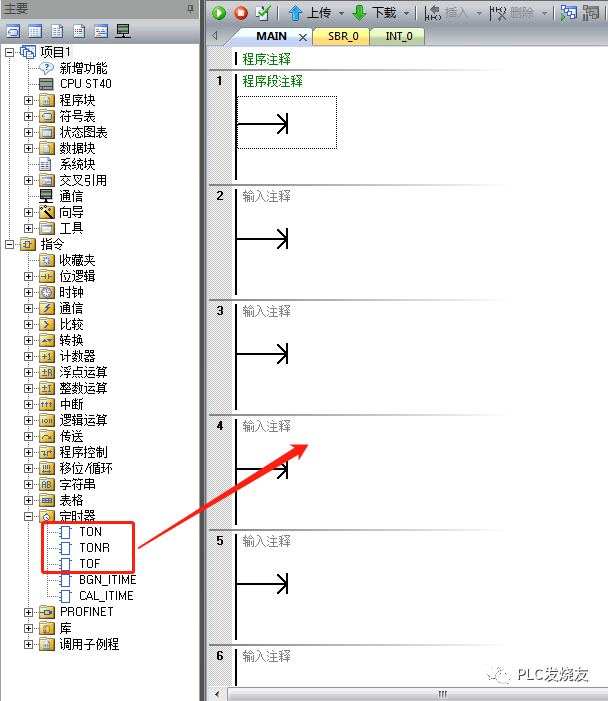The image size is (608, 701).
Task: Click the Delete (删除) toolbar icon
Action: (x=498, y=13)
